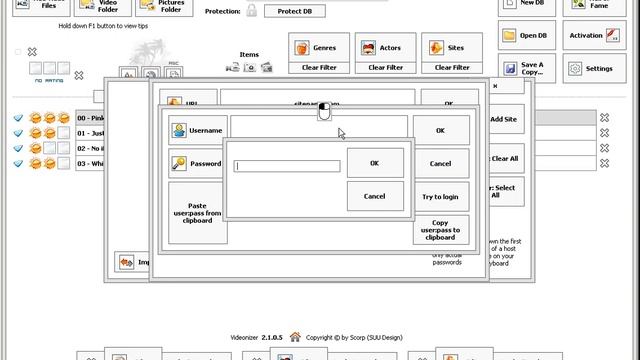The width and height of the screenshot is (640, 360).
Task: Click the Protect DB button
Action: (x=295, y=11)
